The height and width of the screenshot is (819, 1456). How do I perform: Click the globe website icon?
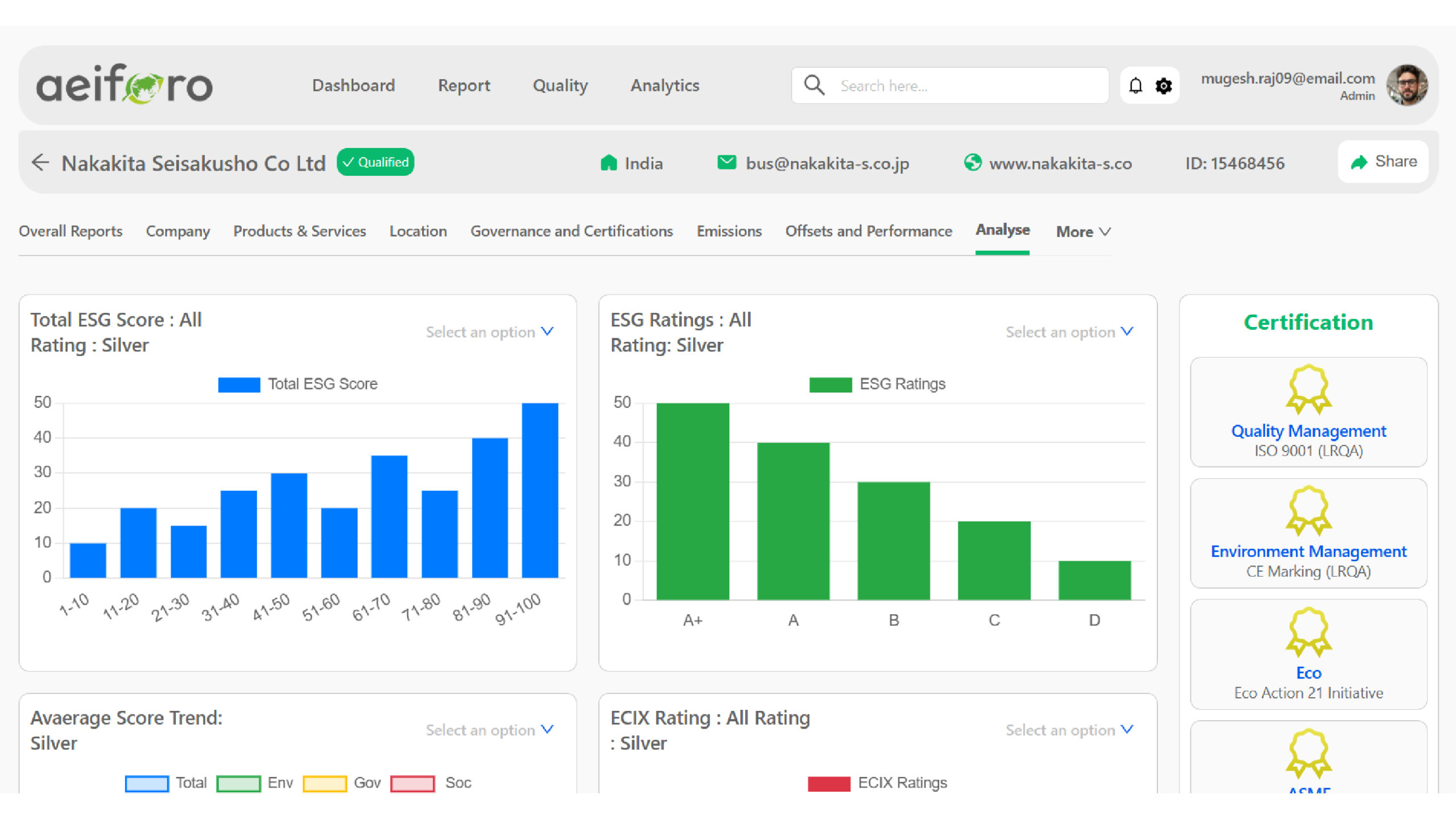pyautogui.click(x=973, y=163)
